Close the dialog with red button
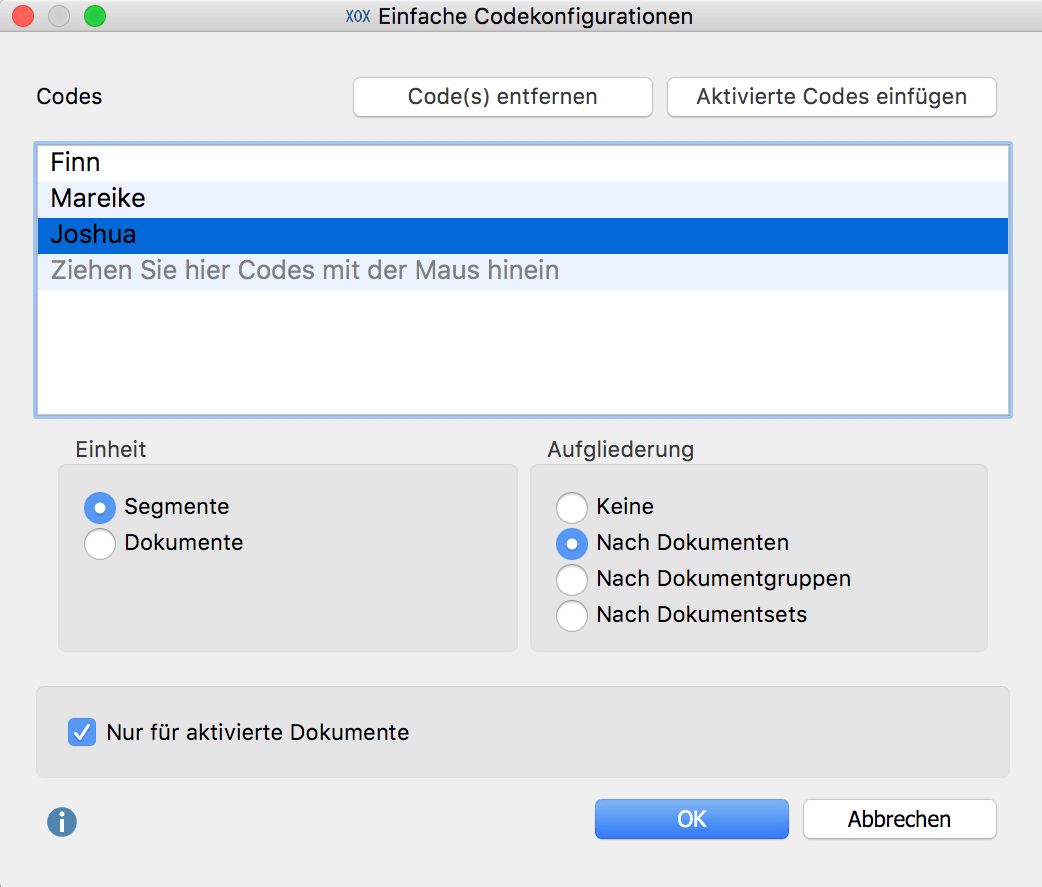 (23, 16)
